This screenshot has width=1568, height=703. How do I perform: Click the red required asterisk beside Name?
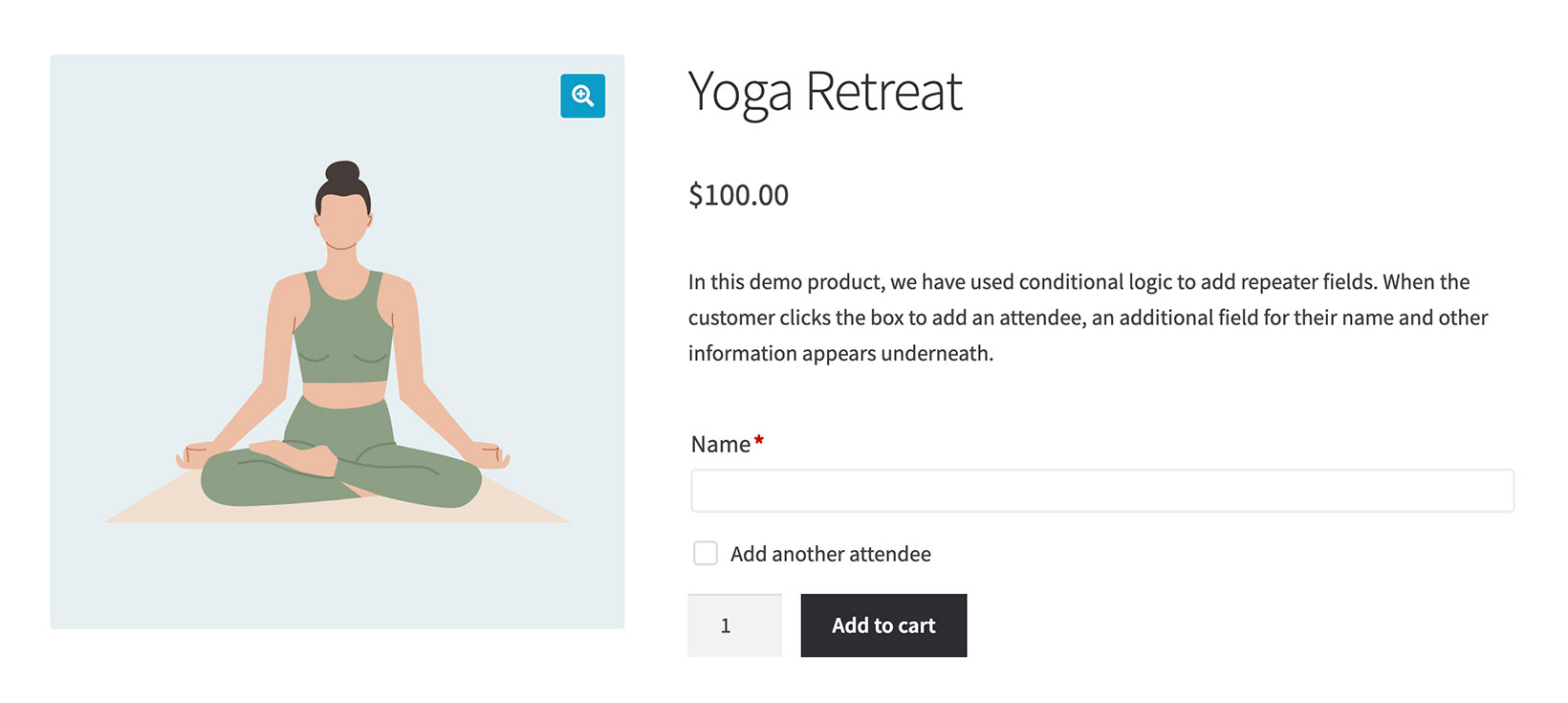[x=759, y=440]
